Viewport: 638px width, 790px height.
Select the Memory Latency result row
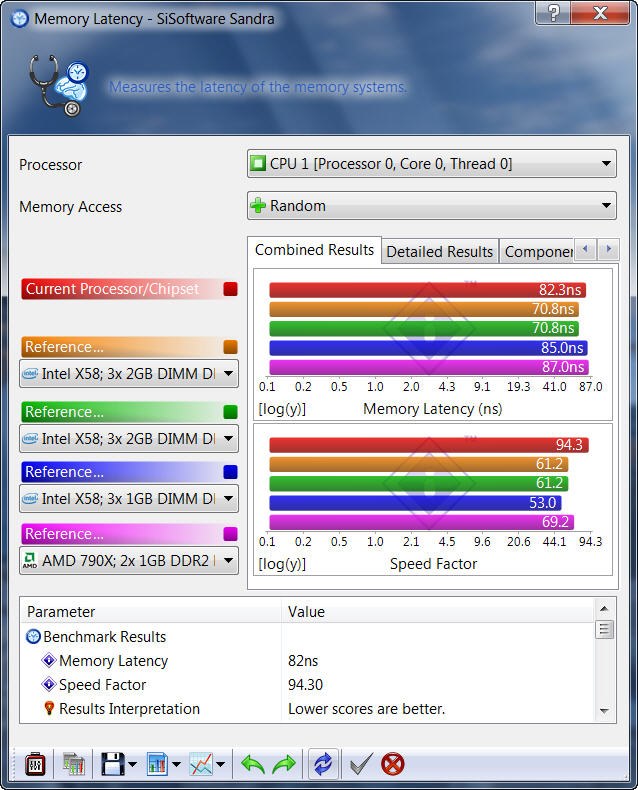(307, 661)
